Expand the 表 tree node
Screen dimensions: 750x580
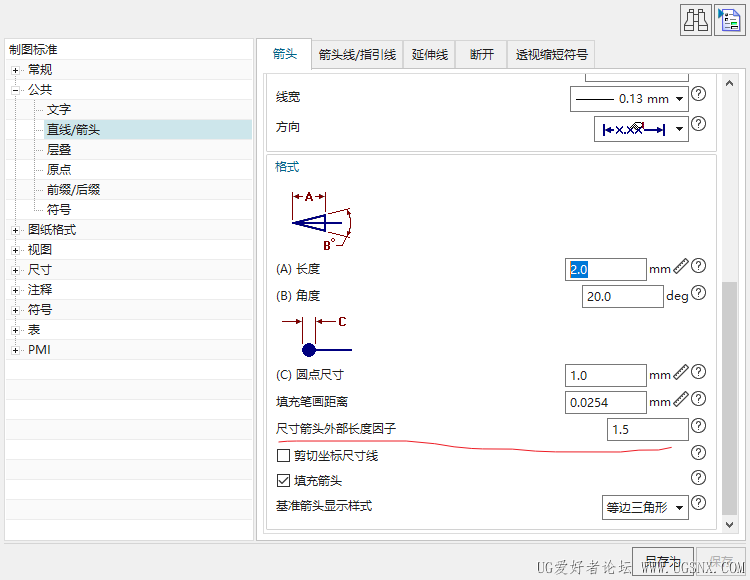pyautogui.click(x=16, y=330)
